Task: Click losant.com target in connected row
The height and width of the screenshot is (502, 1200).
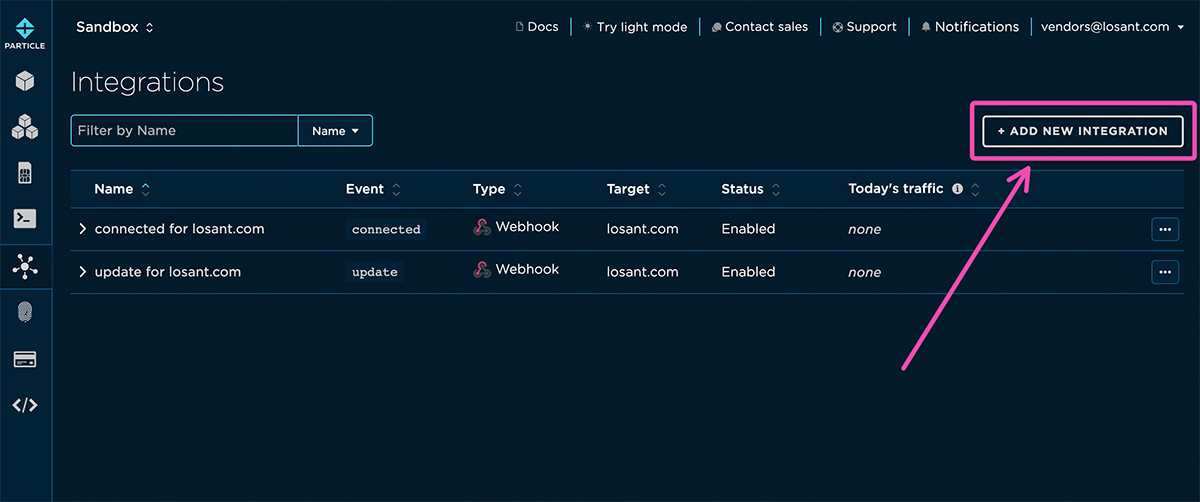Action: pyautogui.click(x=643, y=229)
